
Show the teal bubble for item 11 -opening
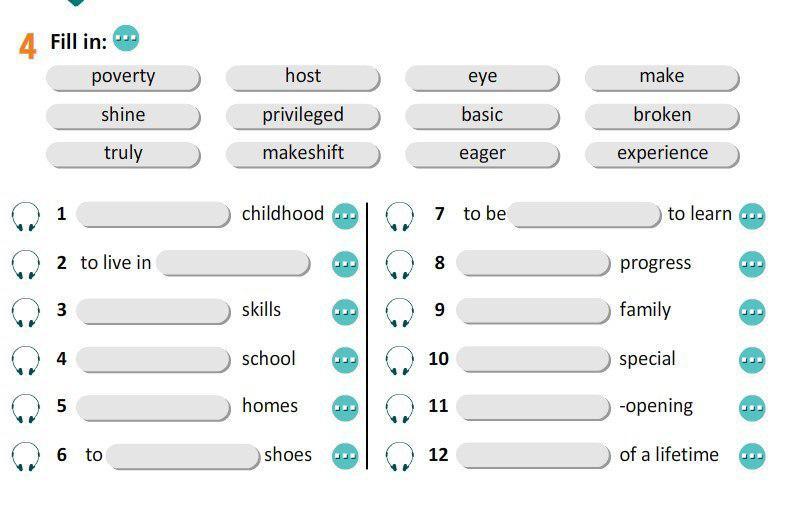point(752,408)
